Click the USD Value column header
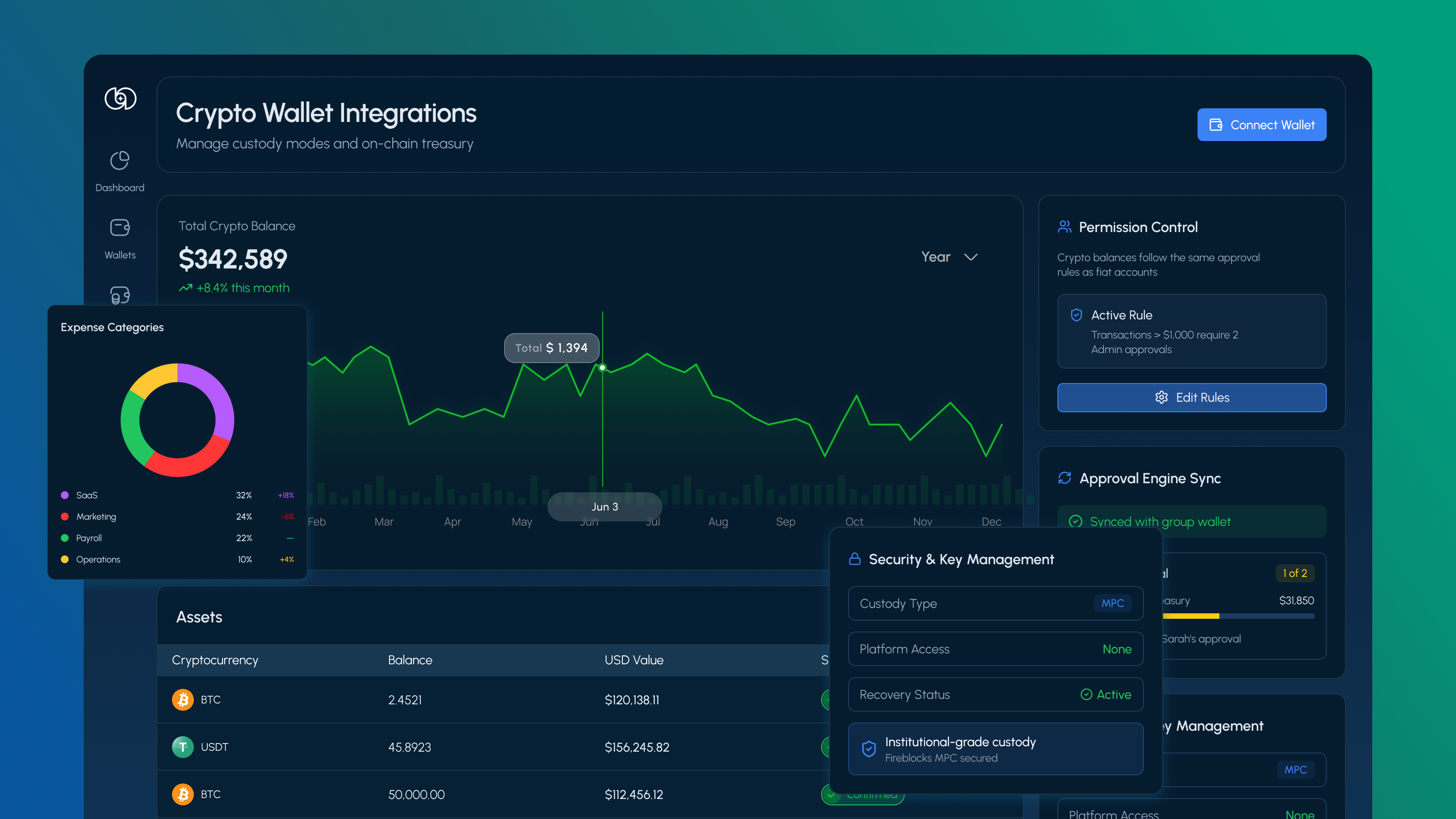This screenshot has width=1456, height=819. click(x=634, y=660)
